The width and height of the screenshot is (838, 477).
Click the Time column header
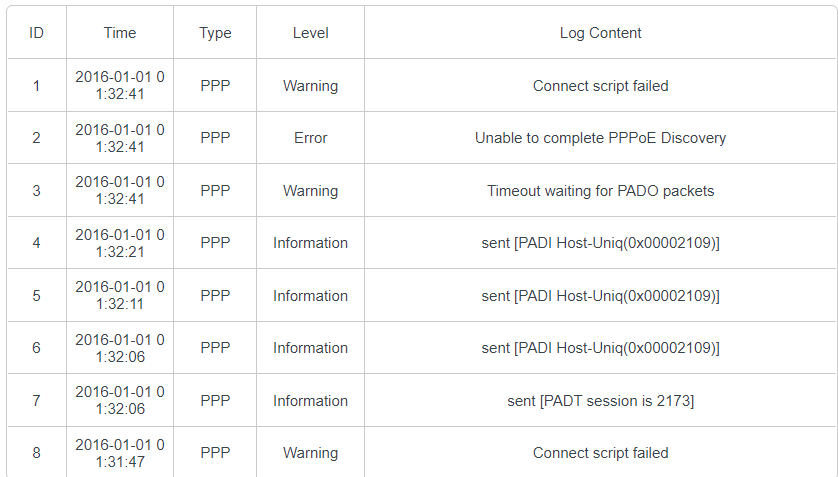120,33
